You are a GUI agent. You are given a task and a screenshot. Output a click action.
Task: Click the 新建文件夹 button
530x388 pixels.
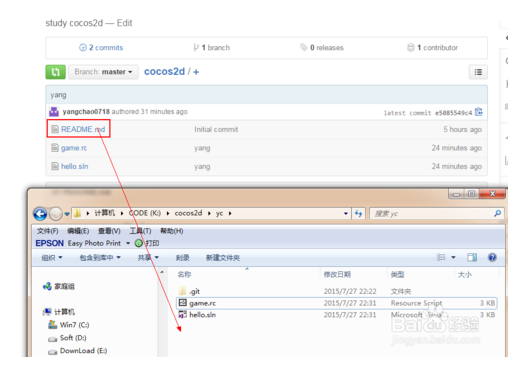(223, 258)
